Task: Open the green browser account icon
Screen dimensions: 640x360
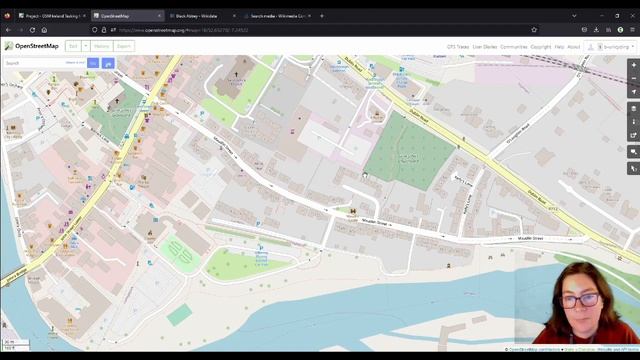Action: [620, 30]
